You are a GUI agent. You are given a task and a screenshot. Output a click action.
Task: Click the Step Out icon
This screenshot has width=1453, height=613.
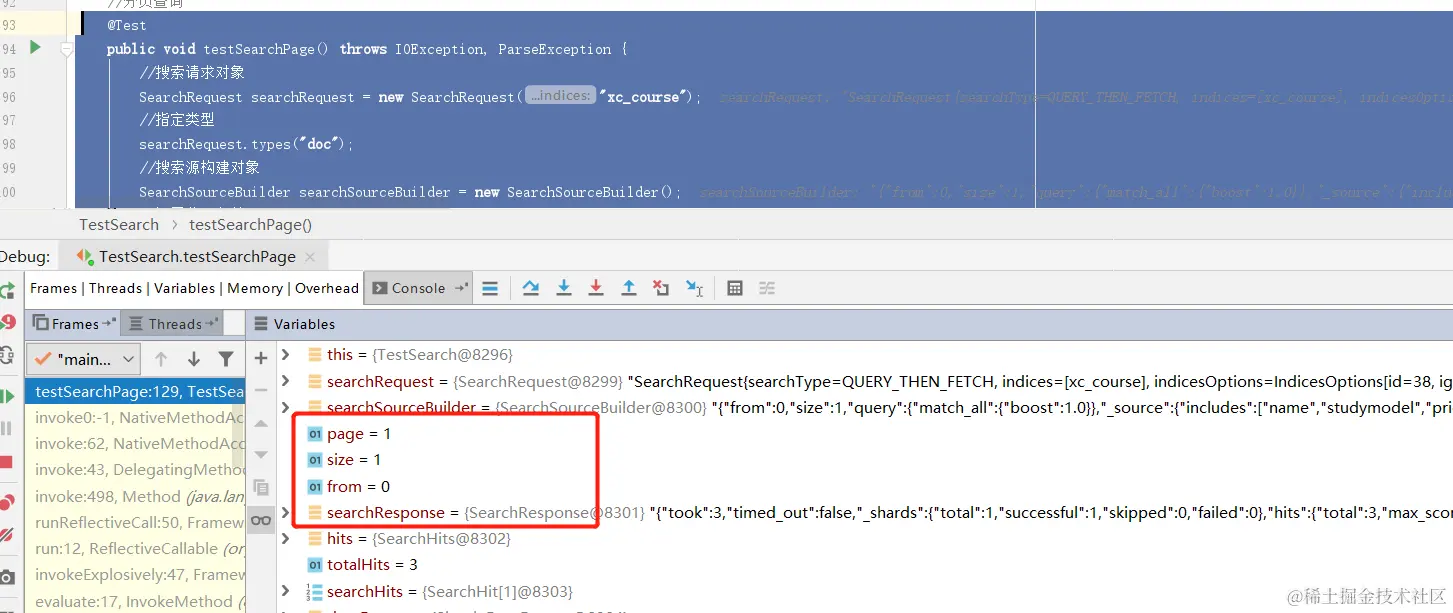pyautogui.click(x=629, y=288)
